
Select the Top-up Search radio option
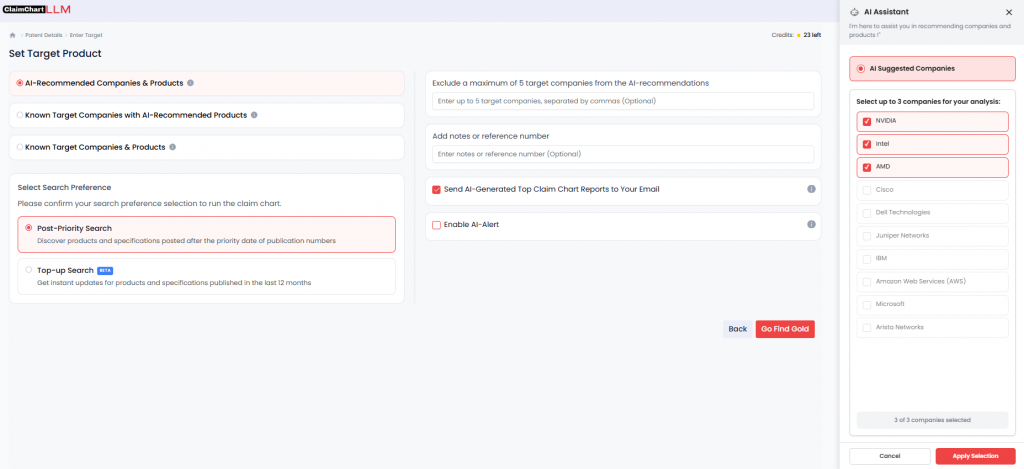click(x=29, y=270)
